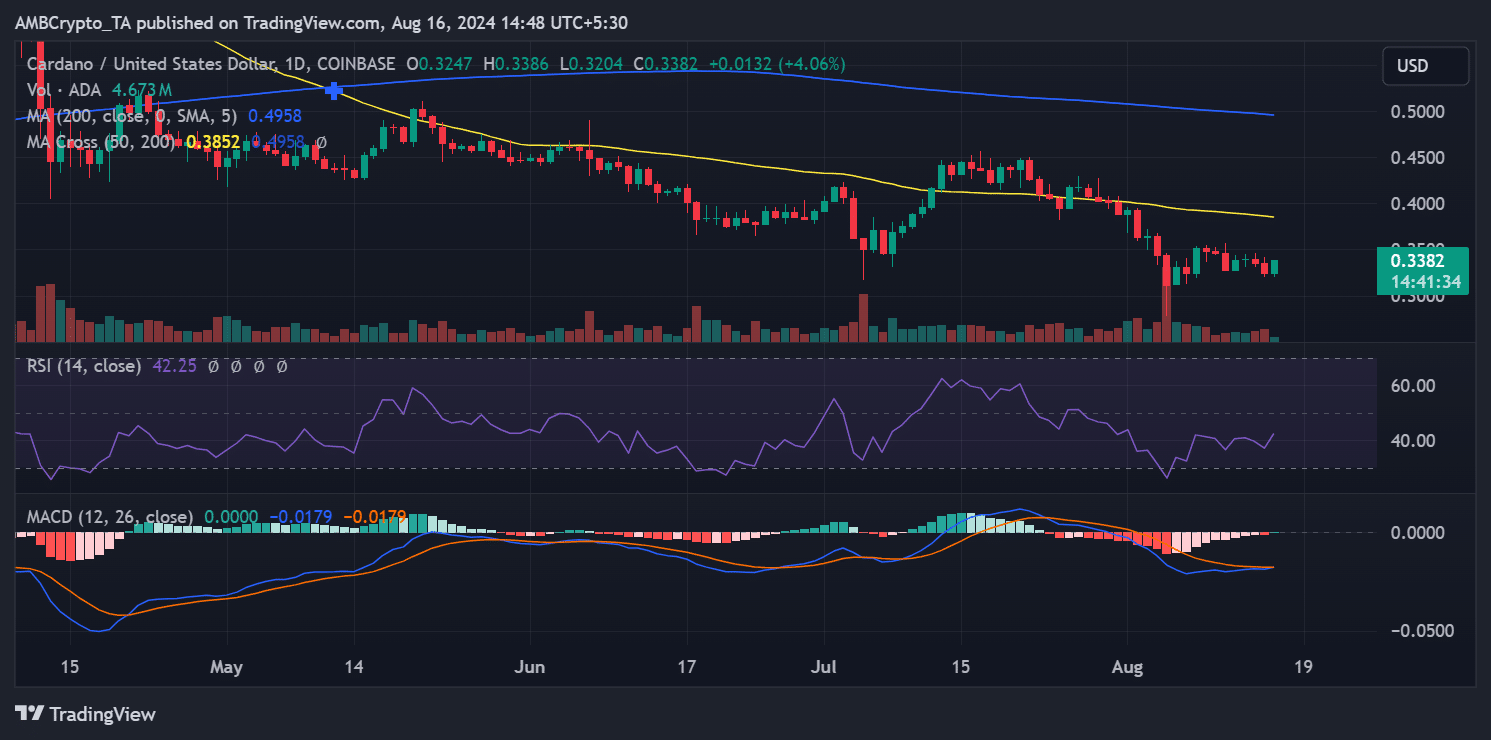Click the 0.4500 price axis label
Image resolution: width=1491 pixels, height=740 pixels.
point(1420,158)
